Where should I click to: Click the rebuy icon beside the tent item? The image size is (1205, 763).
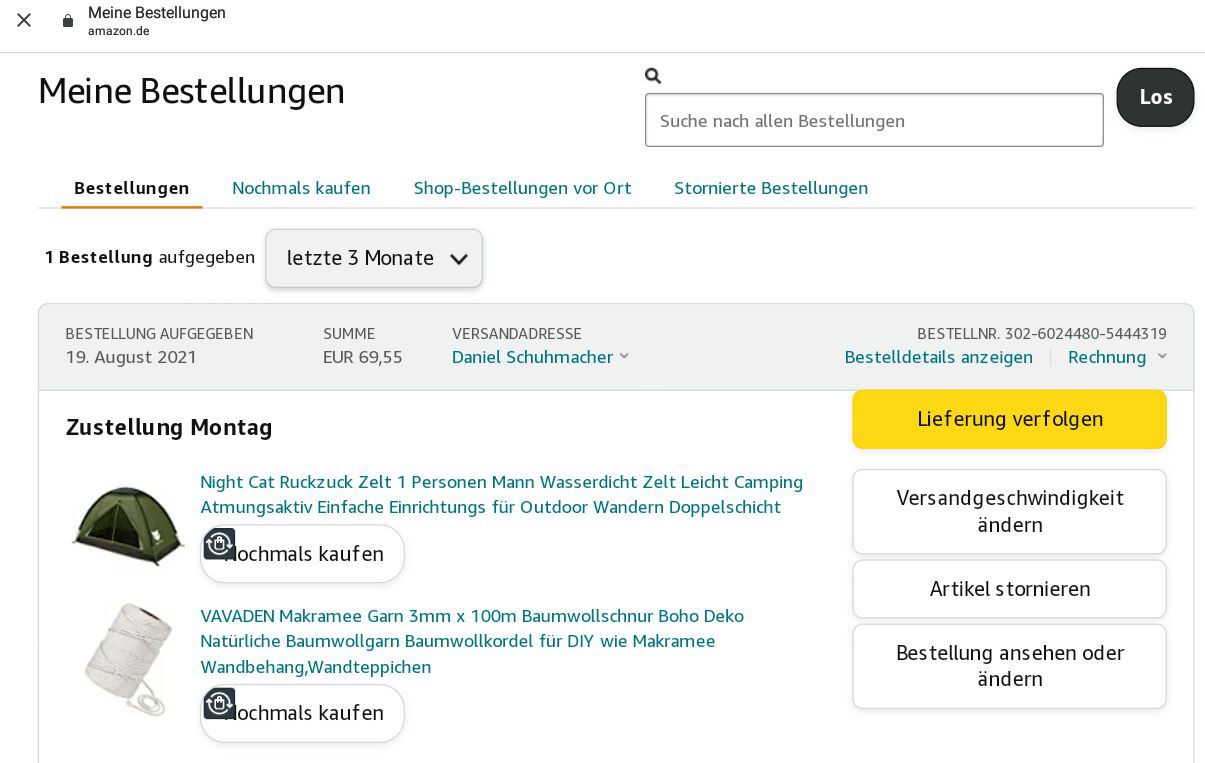(x=219, y=544)
